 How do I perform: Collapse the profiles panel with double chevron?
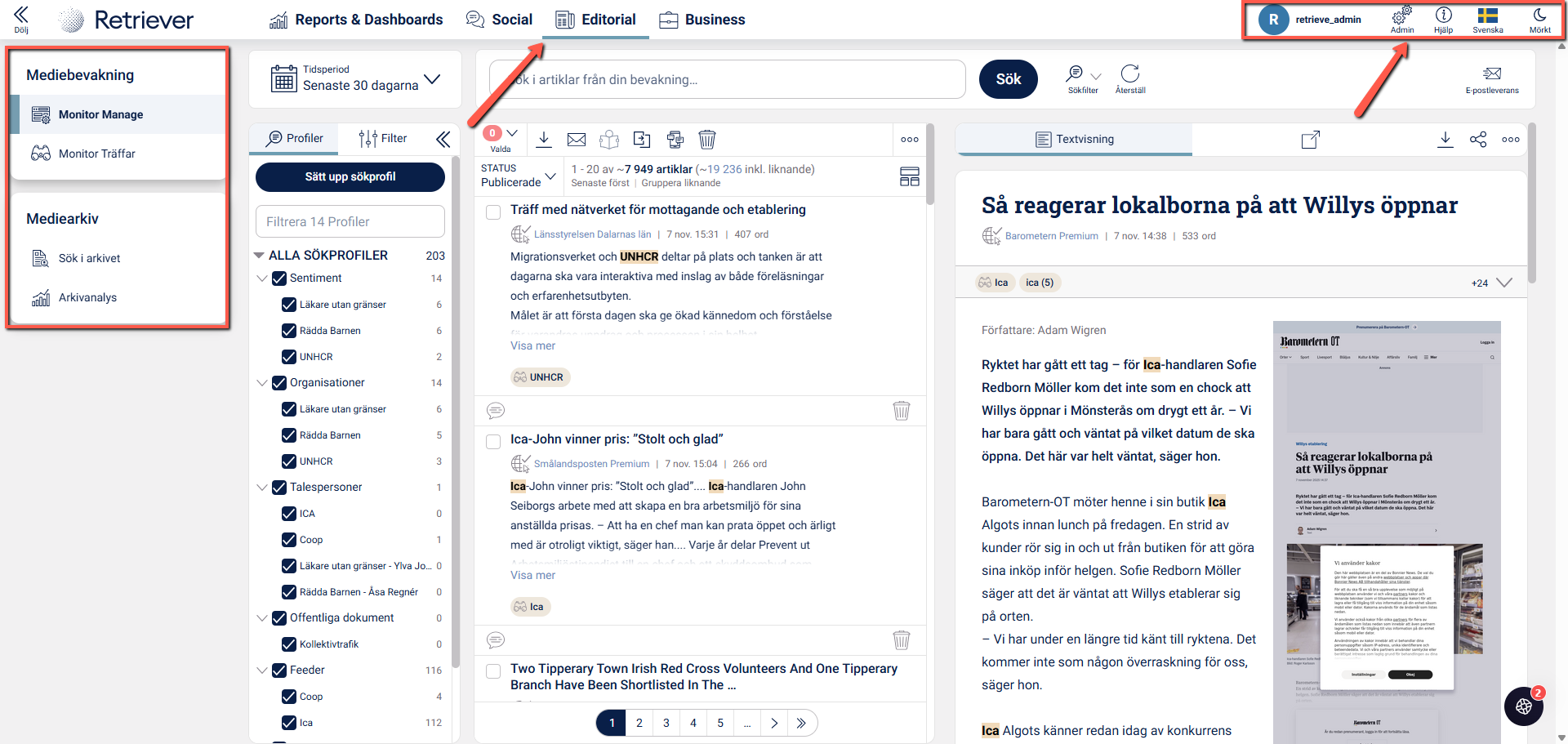coord(443,139)
